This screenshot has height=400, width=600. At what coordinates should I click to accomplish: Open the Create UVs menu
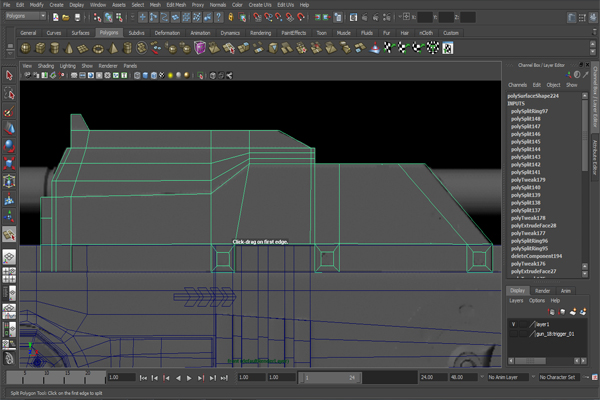(260, 5)
